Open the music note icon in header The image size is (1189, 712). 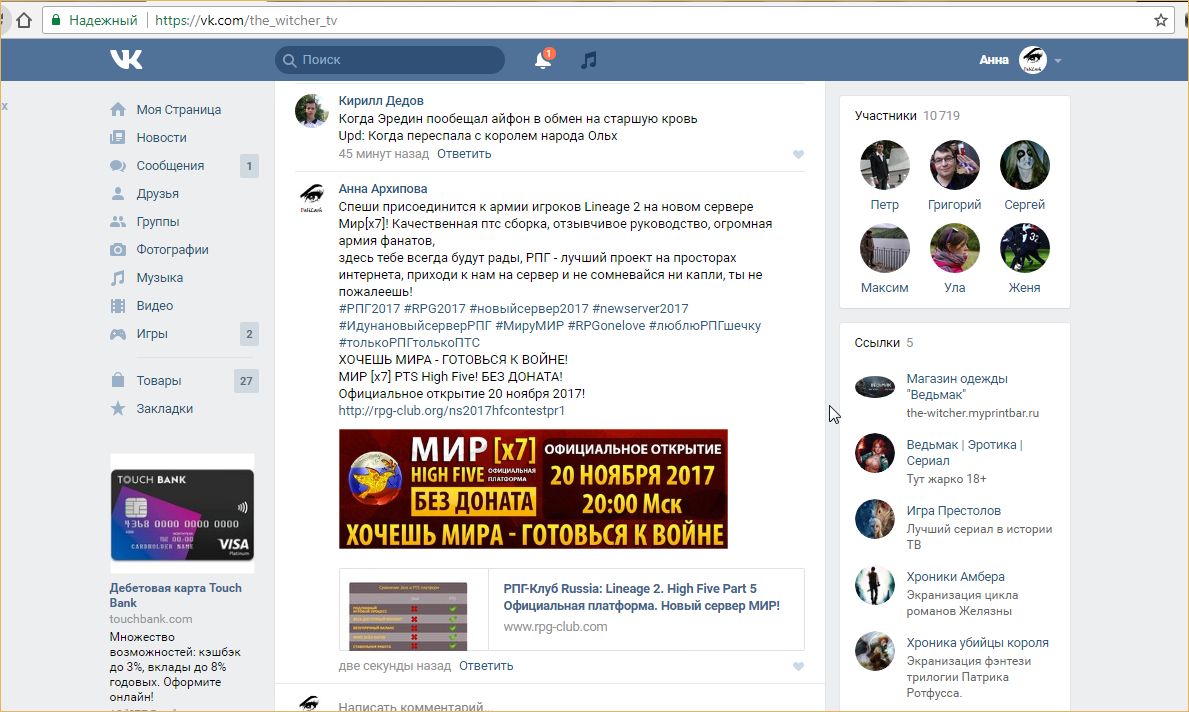pyautogui.click(x=588, y=60)
